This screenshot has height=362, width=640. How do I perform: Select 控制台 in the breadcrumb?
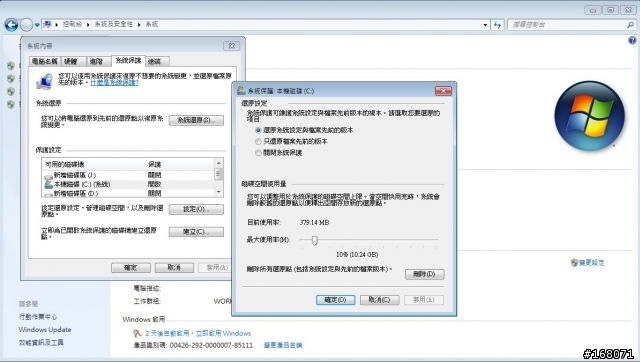tap(72, 24)
